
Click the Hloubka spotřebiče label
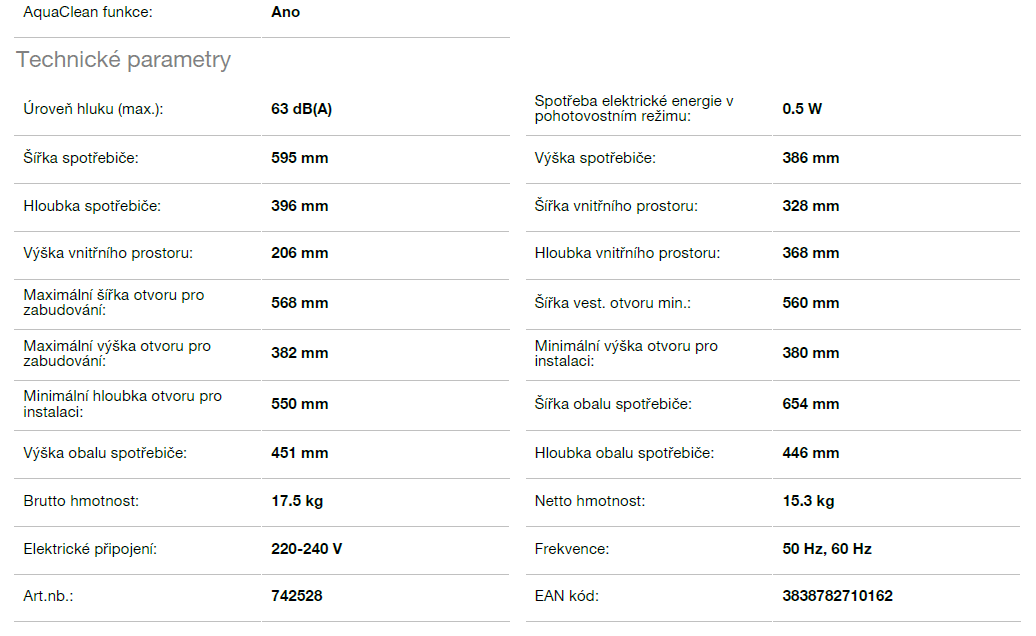pos(92,206)
